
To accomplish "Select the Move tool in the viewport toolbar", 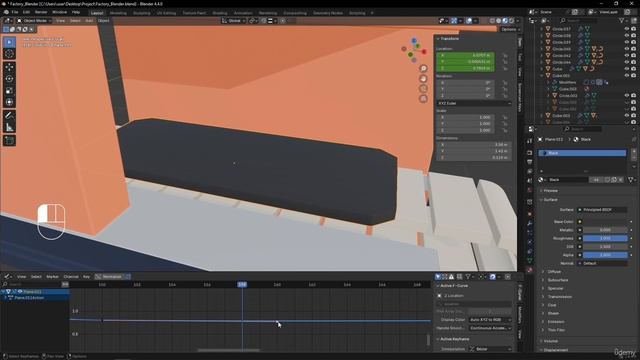I will pyautogui.click(x=9, y=67).
